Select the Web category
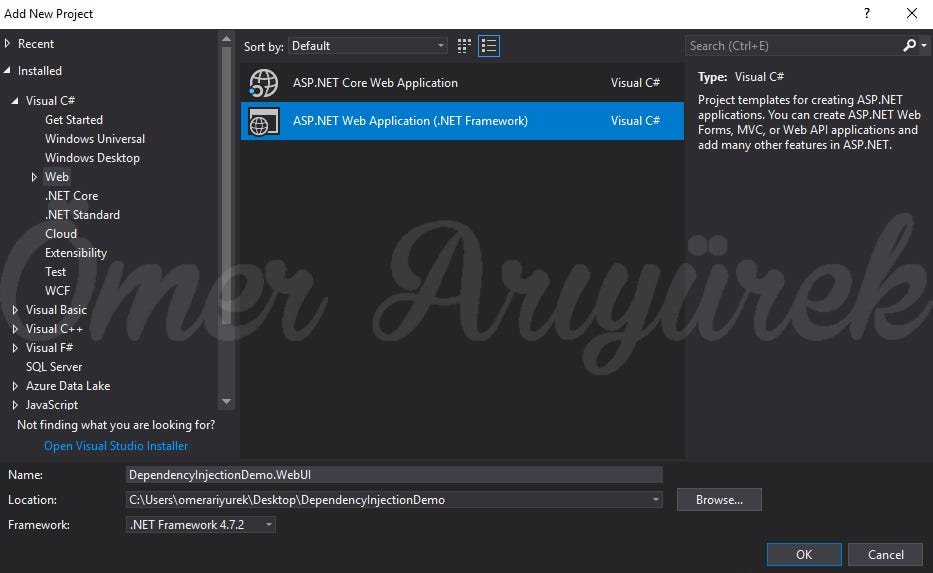 click(57, 177)
